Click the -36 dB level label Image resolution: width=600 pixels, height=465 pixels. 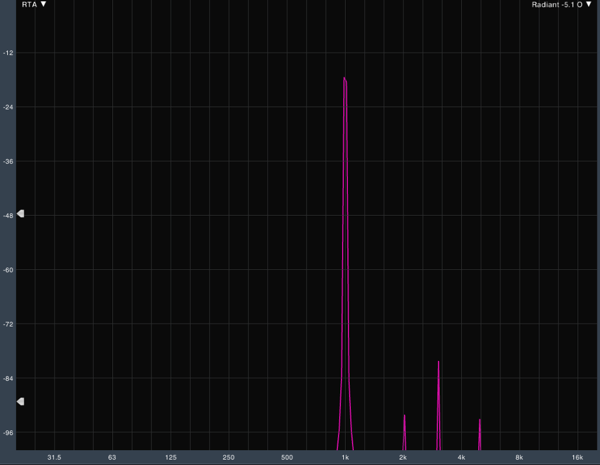[x=8, y=162]
